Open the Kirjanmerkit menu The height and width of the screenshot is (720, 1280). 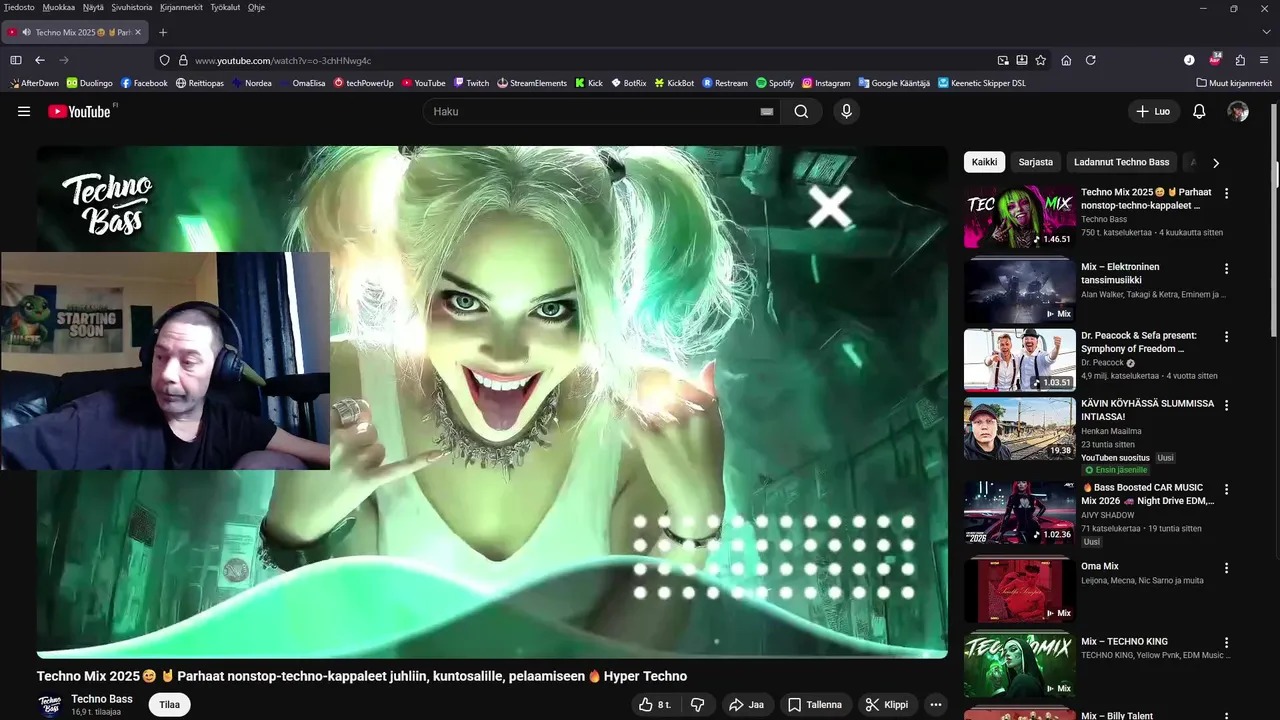click(181, 7)
